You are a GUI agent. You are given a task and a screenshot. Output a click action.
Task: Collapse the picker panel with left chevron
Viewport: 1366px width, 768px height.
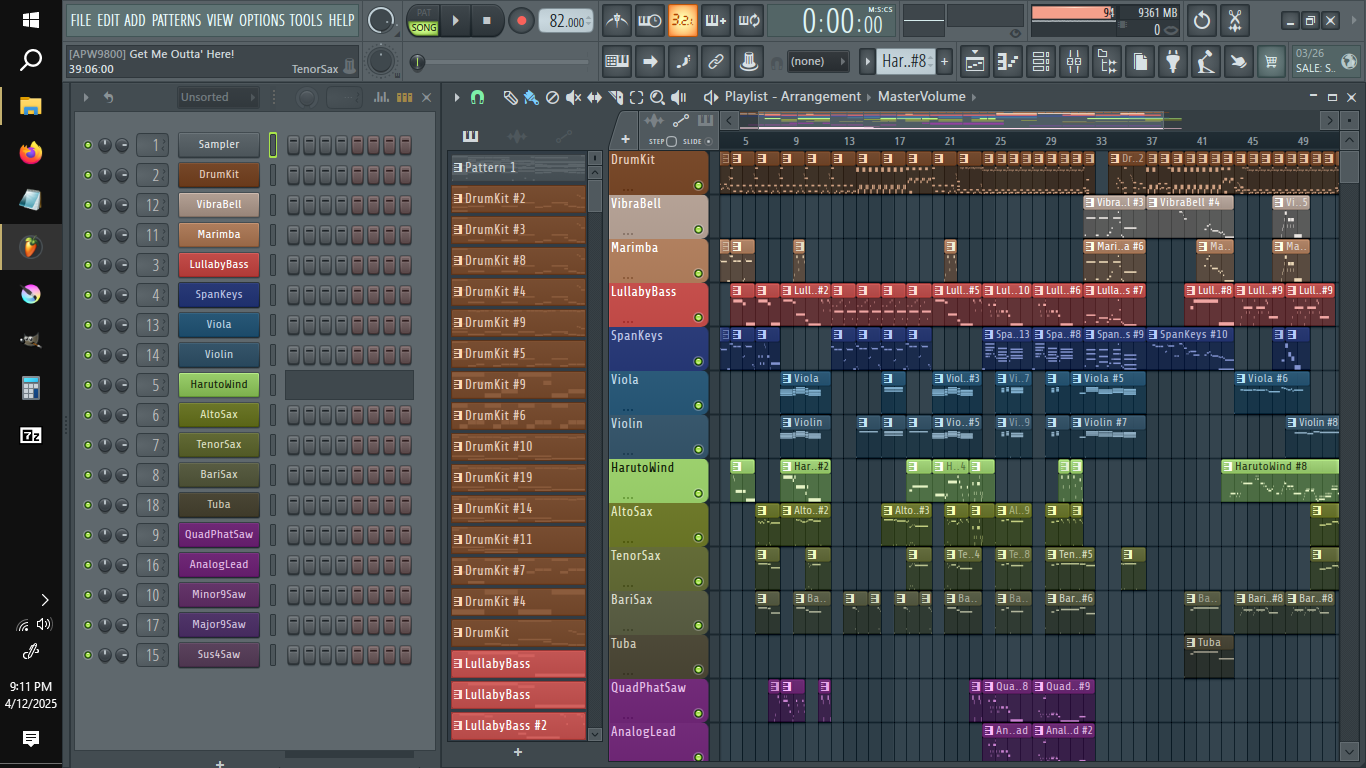click(729, 121)
